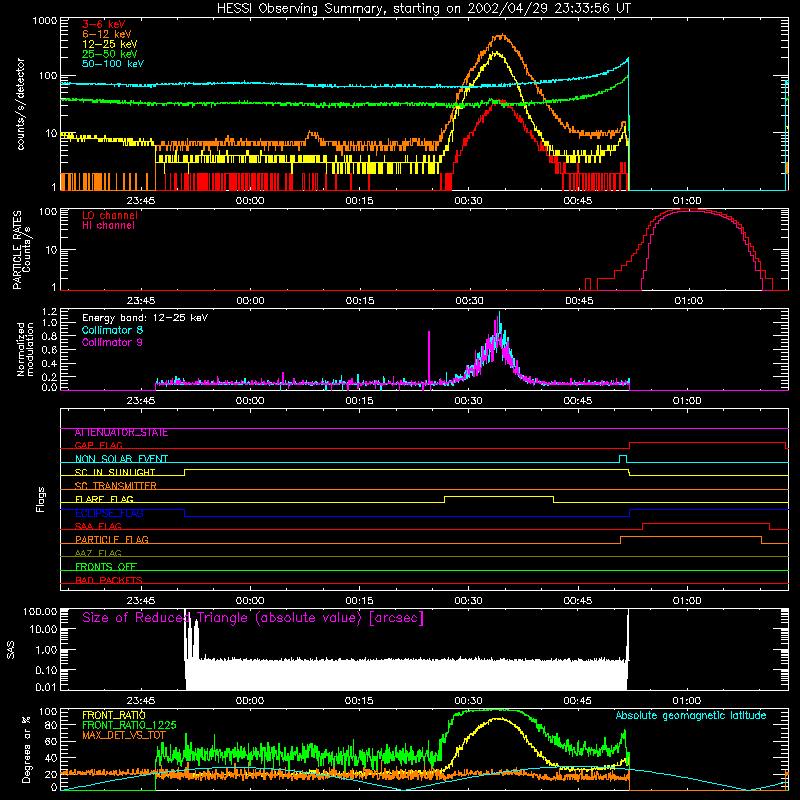Click the LO channel legend label
This screenshot has height=800, width=800.
[110, 215]
